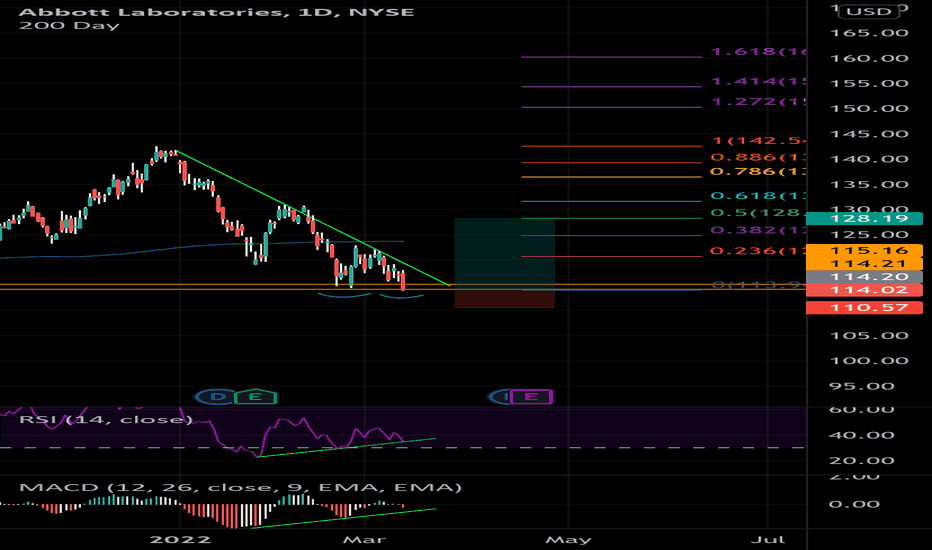Click the 114.02 red price label

point(864,290)
